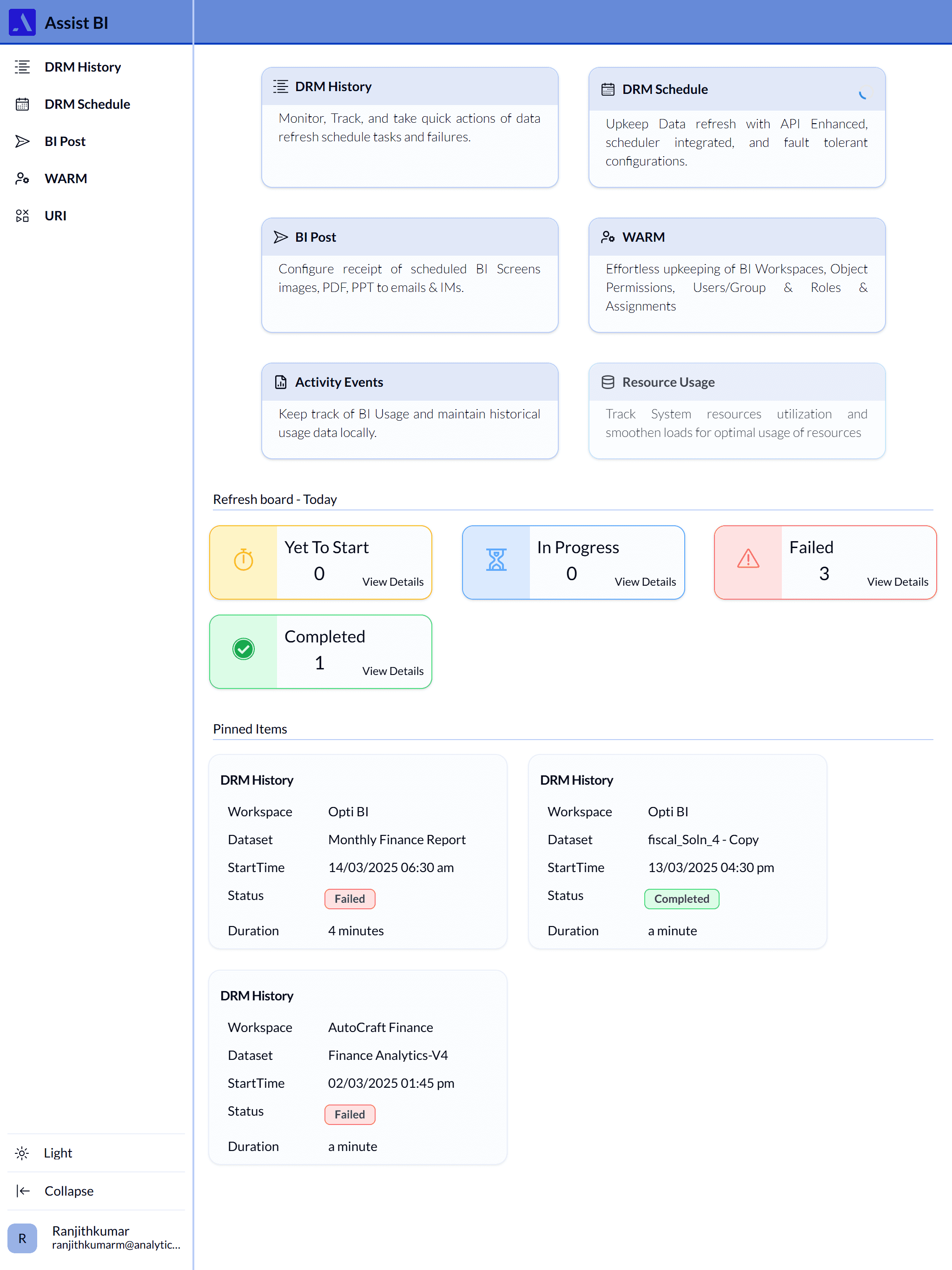The width and height of the screenshot is (952, 1270).
Task: Open the DRM History card title
Action: (x=333, y=86)
